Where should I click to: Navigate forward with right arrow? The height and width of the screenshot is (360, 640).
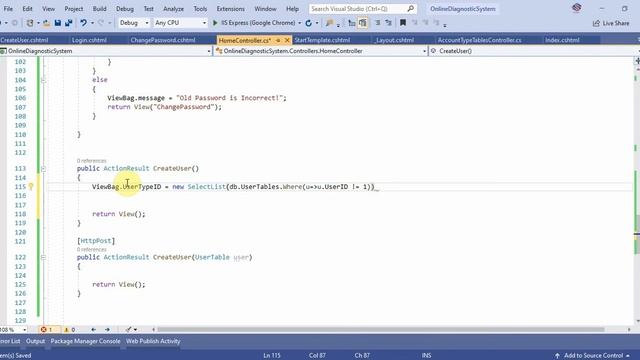[107, 329]
